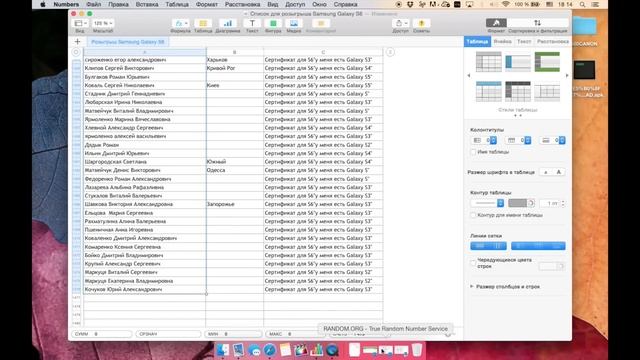This screenshot has height=360, width=640.
Task: Enable Чередующиеся цвета строк checkbox
Action: [473, 263]
